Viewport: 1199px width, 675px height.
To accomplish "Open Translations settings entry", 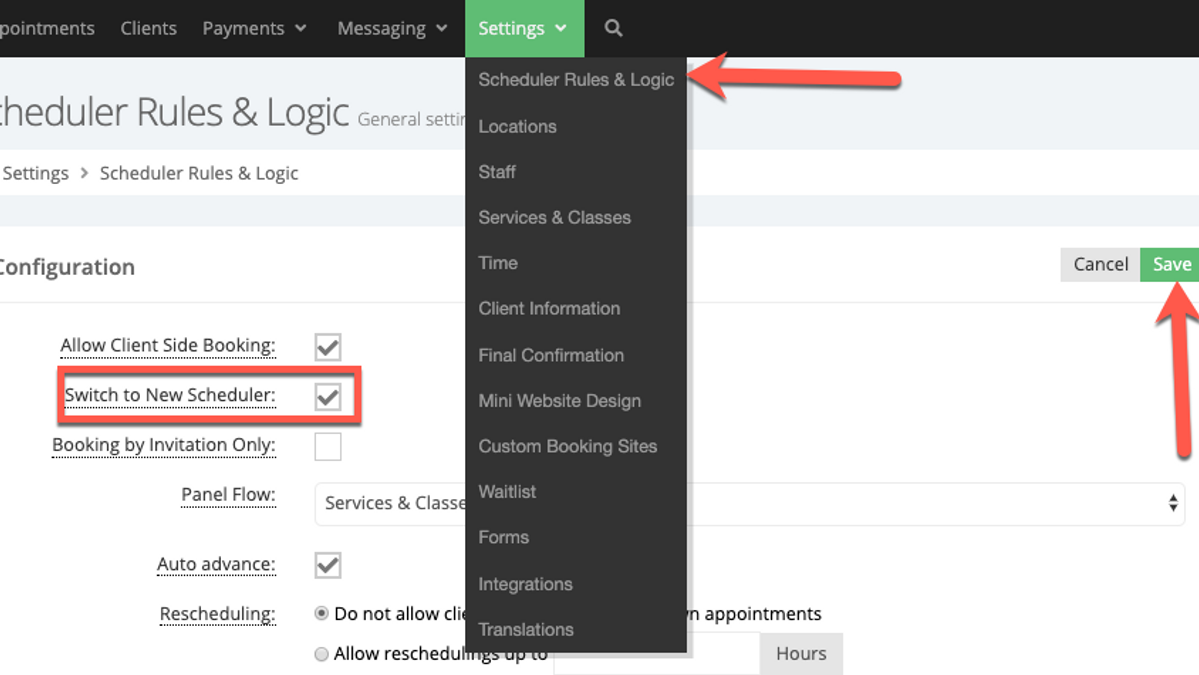I will click(x=525, y=629).
